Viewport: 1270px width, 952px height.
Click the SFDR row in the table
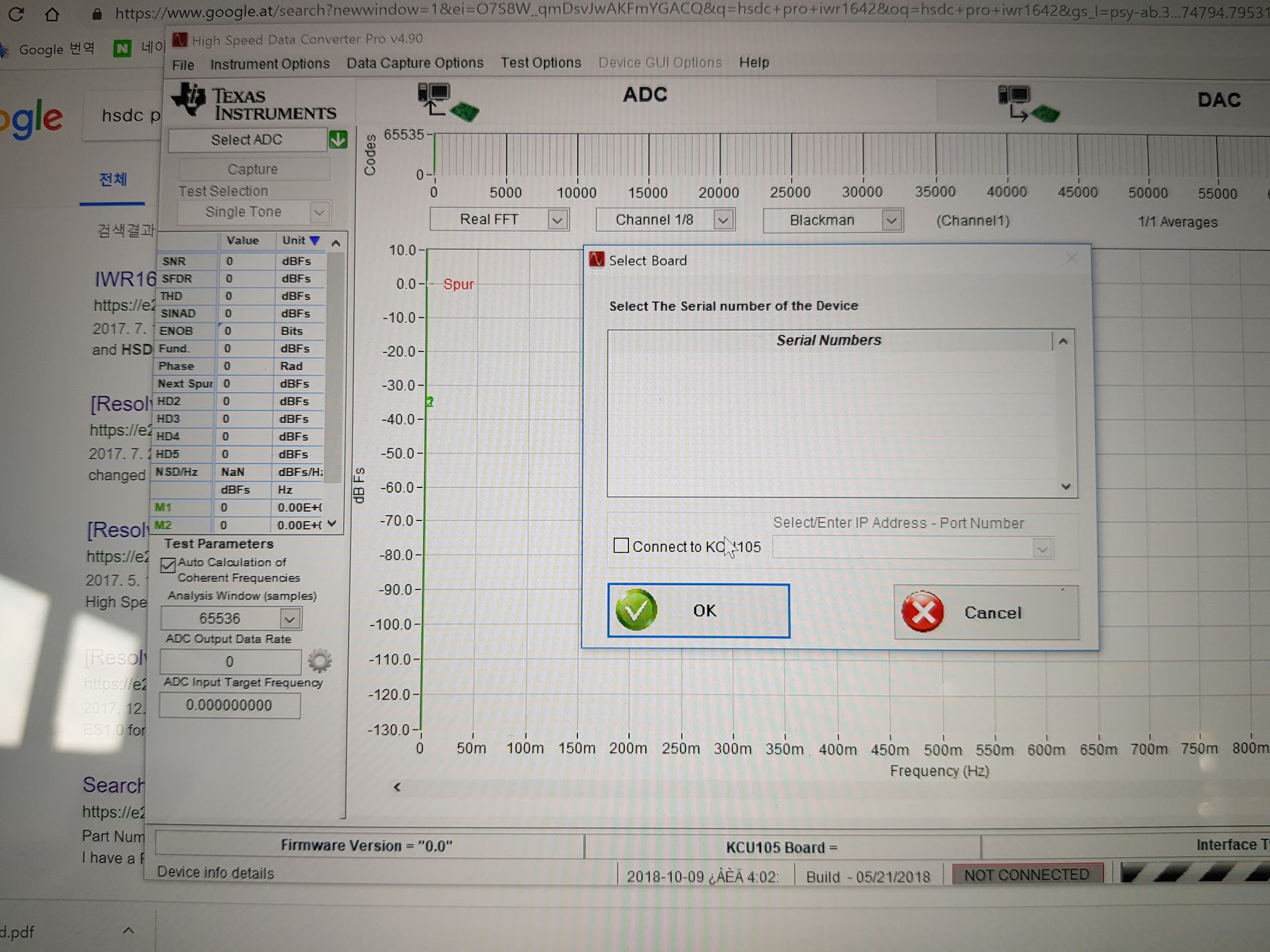pos(241,278)
